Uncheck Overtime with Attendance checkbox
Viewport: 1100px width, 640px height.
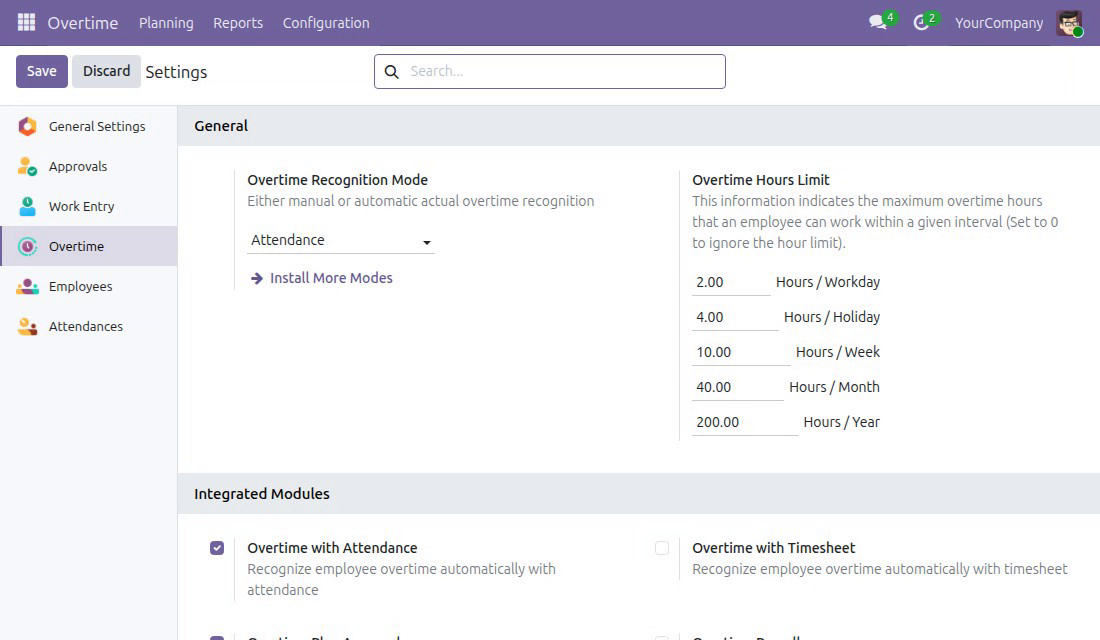tap(217, 548)
